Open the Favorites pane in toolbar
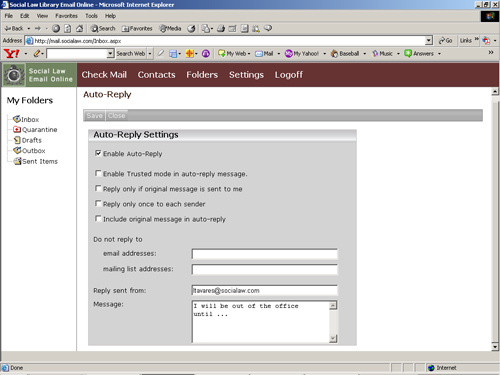Viewport: 500px width, 375px height. pyautogui.click(x=137, y=29)
